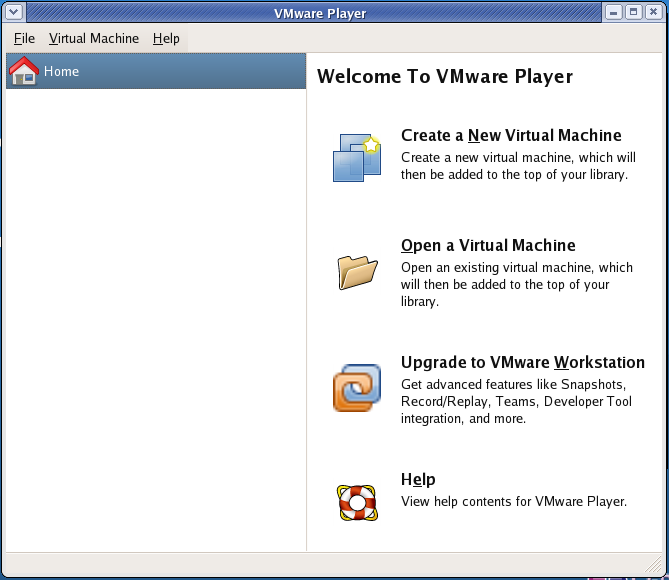
Task: Click the 'Welcome To VMware Player' title
Action: coord(445,77)
